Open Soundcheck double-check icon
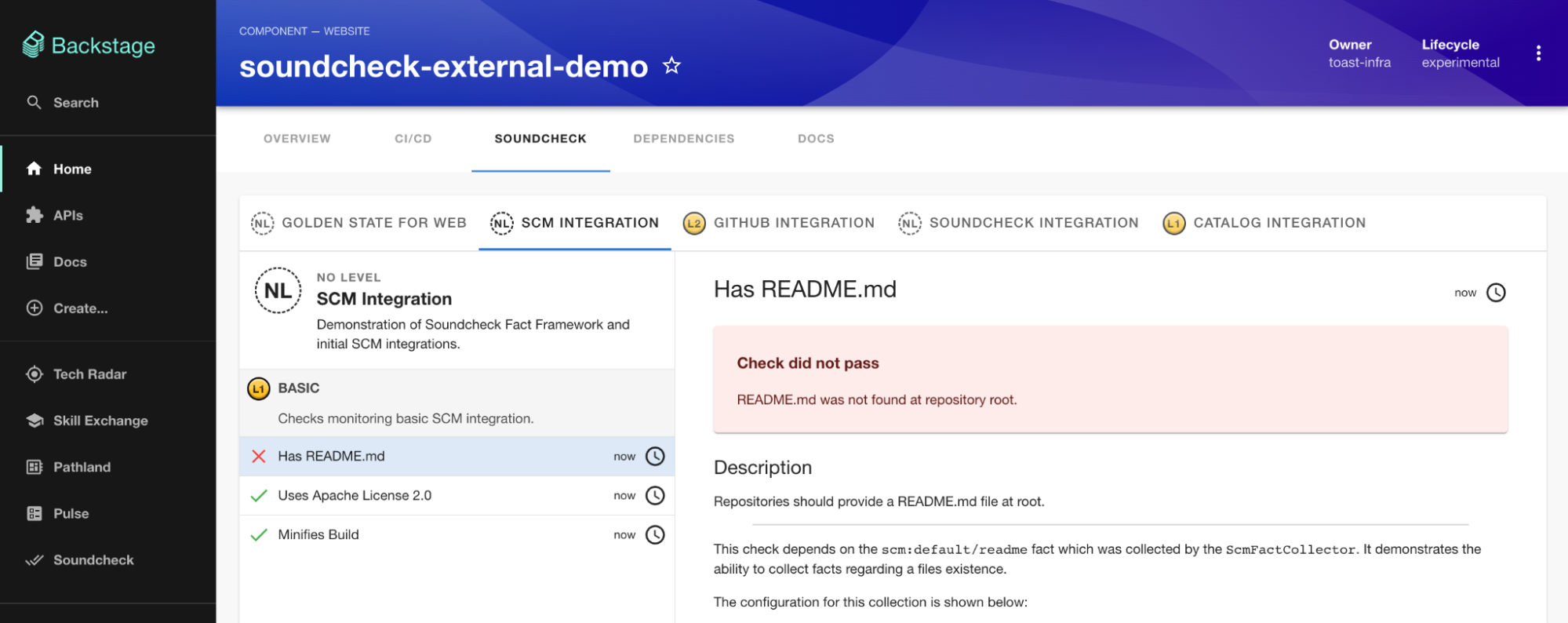Screen dimensions: 1568x623 click(x=34, y=560)
